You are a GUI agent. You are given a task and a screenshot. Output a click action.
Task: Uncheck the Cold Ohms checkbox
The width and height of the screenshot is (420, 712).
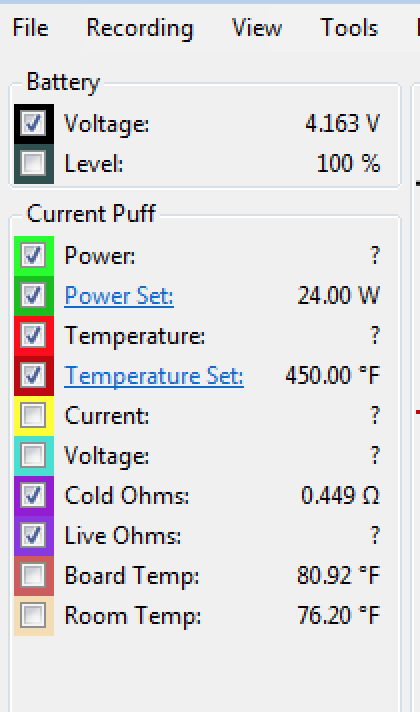coord(33,495)
